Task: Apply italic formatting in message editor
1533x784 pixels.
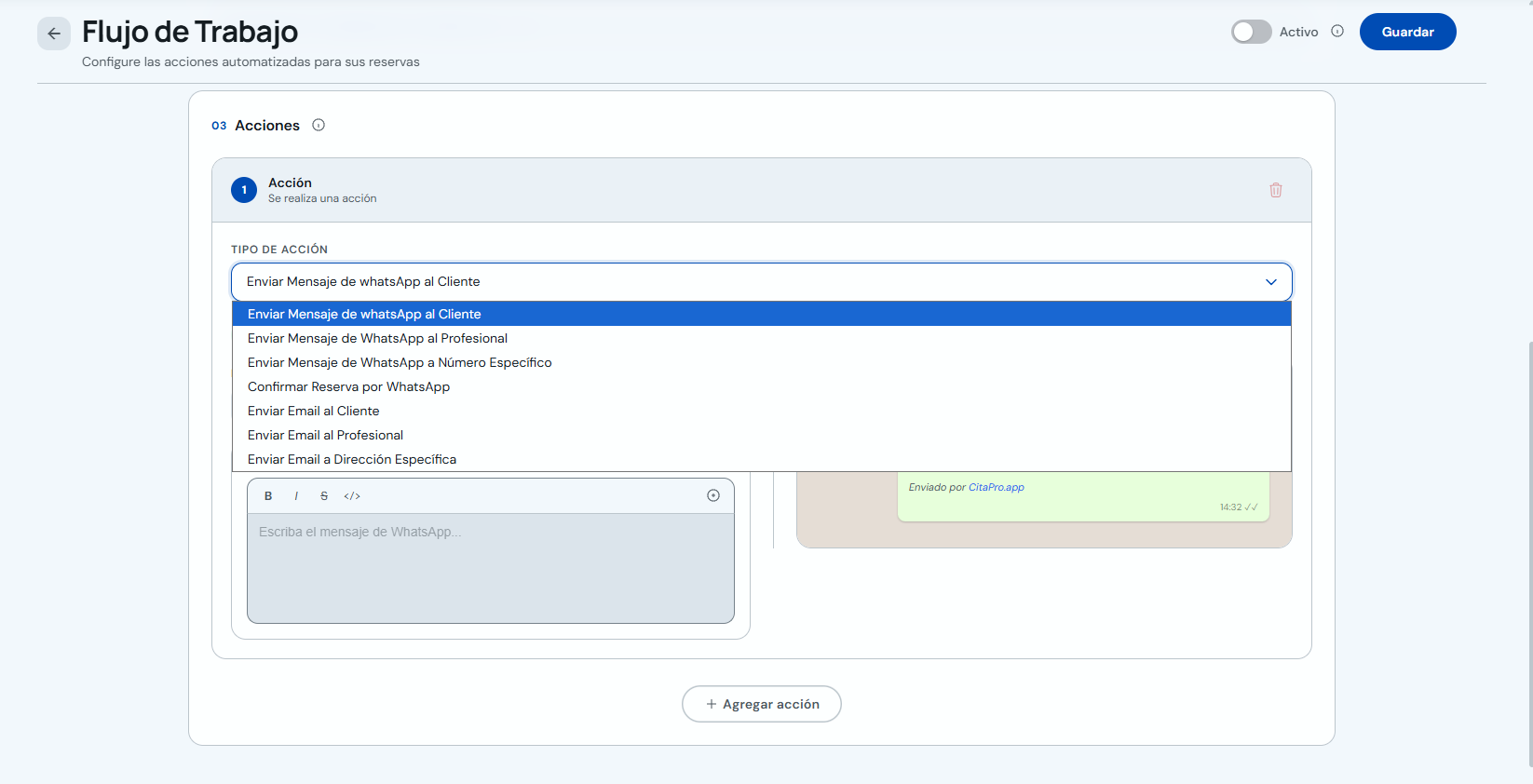Action: tap(296, 496)
